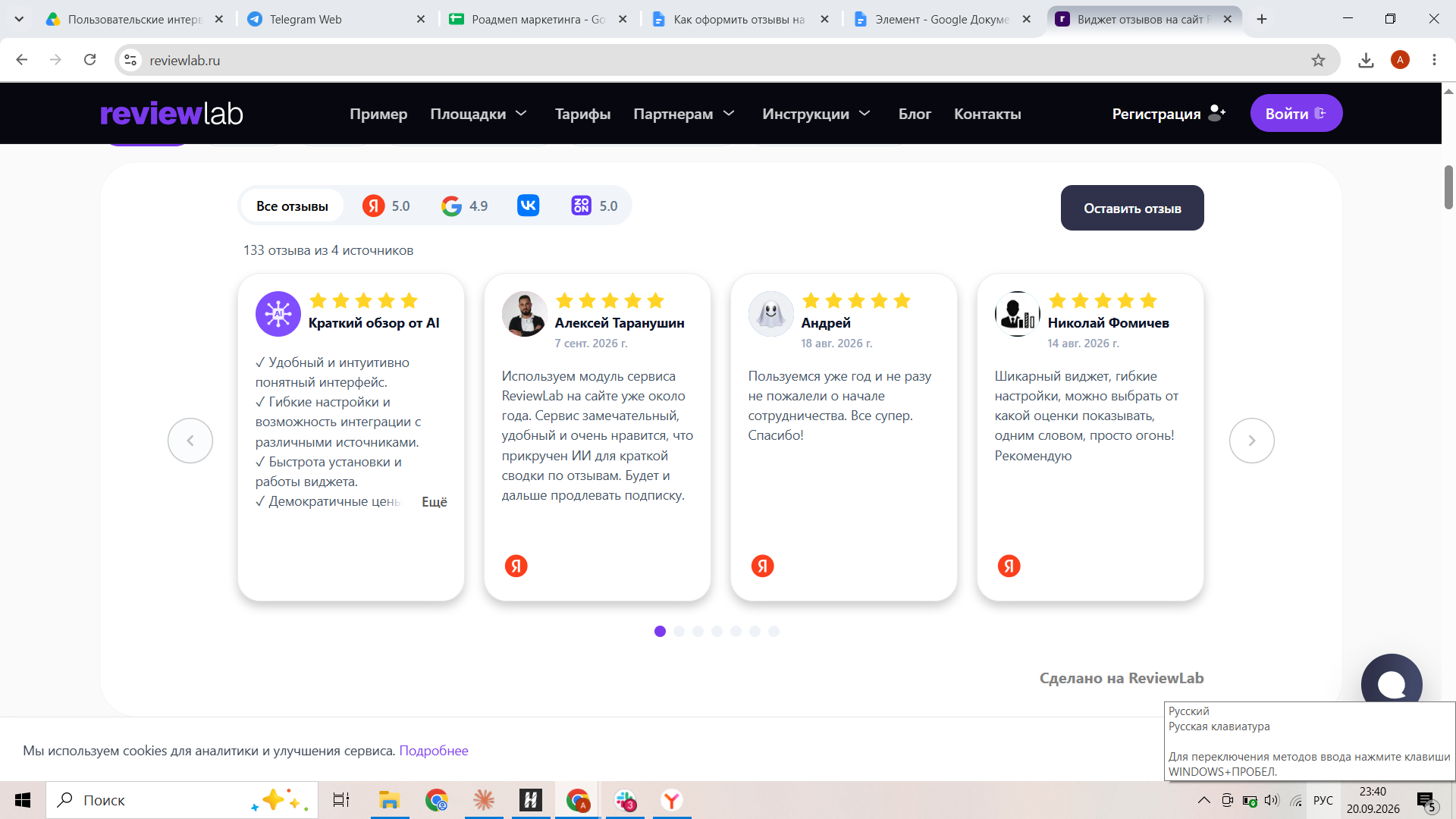
Task: Open Подробнее cookies link
Action: (434, 750)
